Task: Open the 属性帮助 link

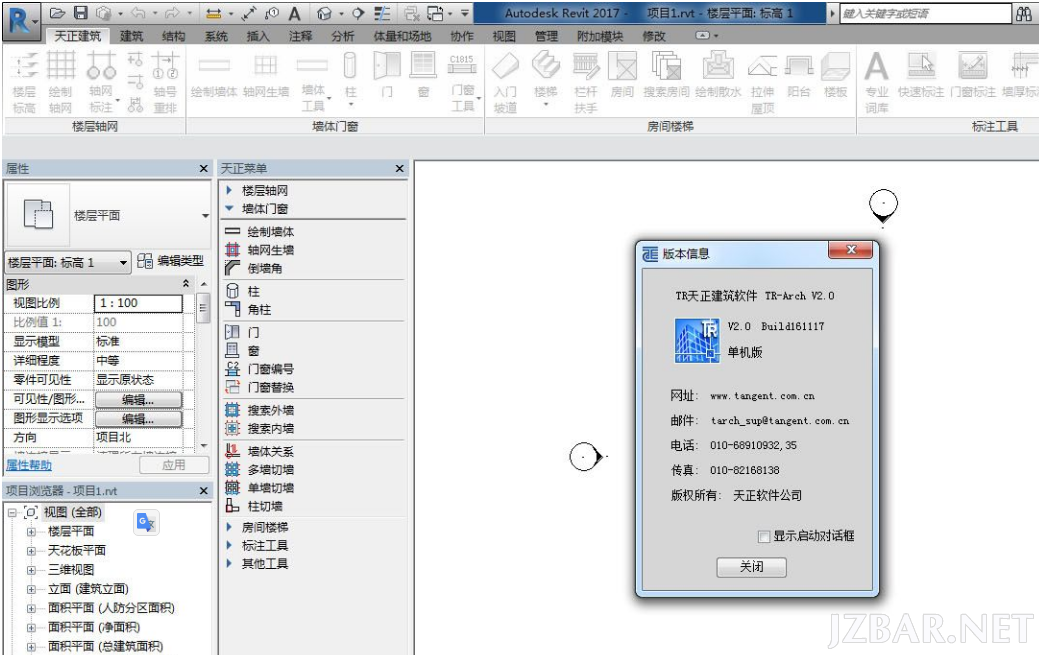Action: click(x=28, y=465)
